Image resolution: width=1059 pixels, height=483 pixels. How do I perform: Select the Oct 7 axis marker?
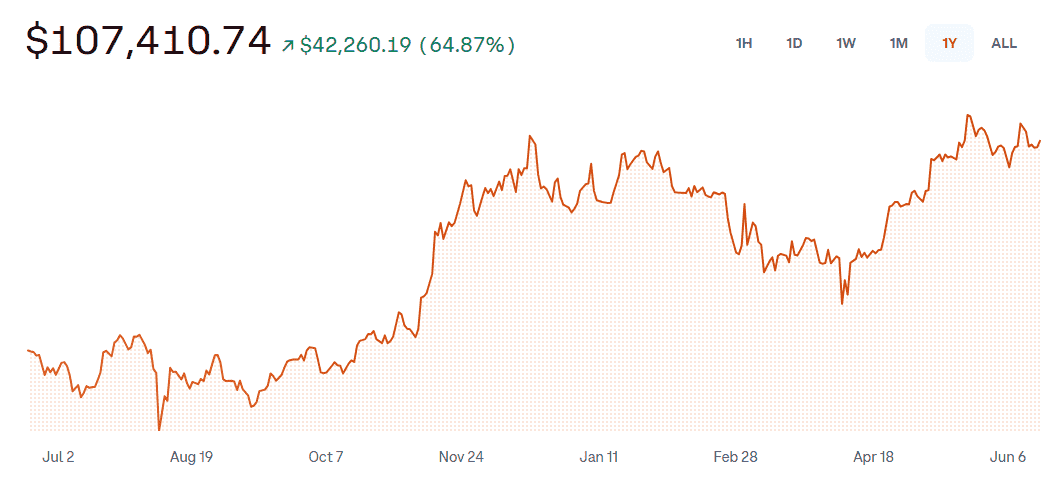tap(326, 457)
